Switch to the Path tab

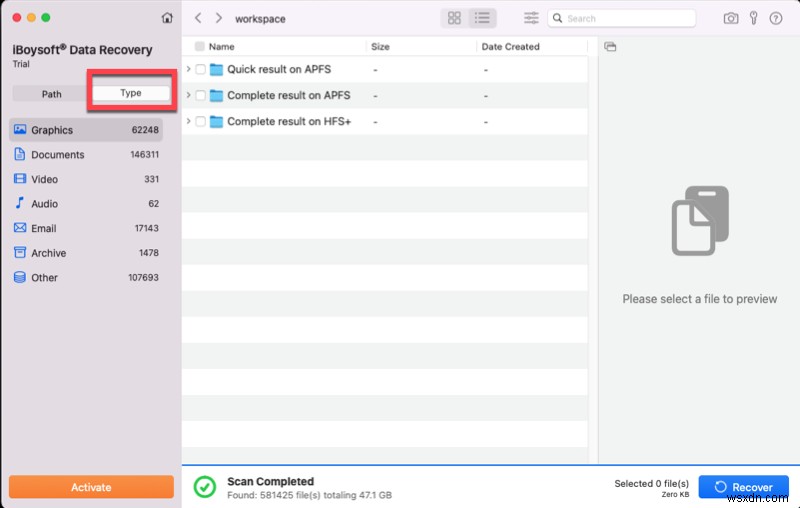pos(52,94)
